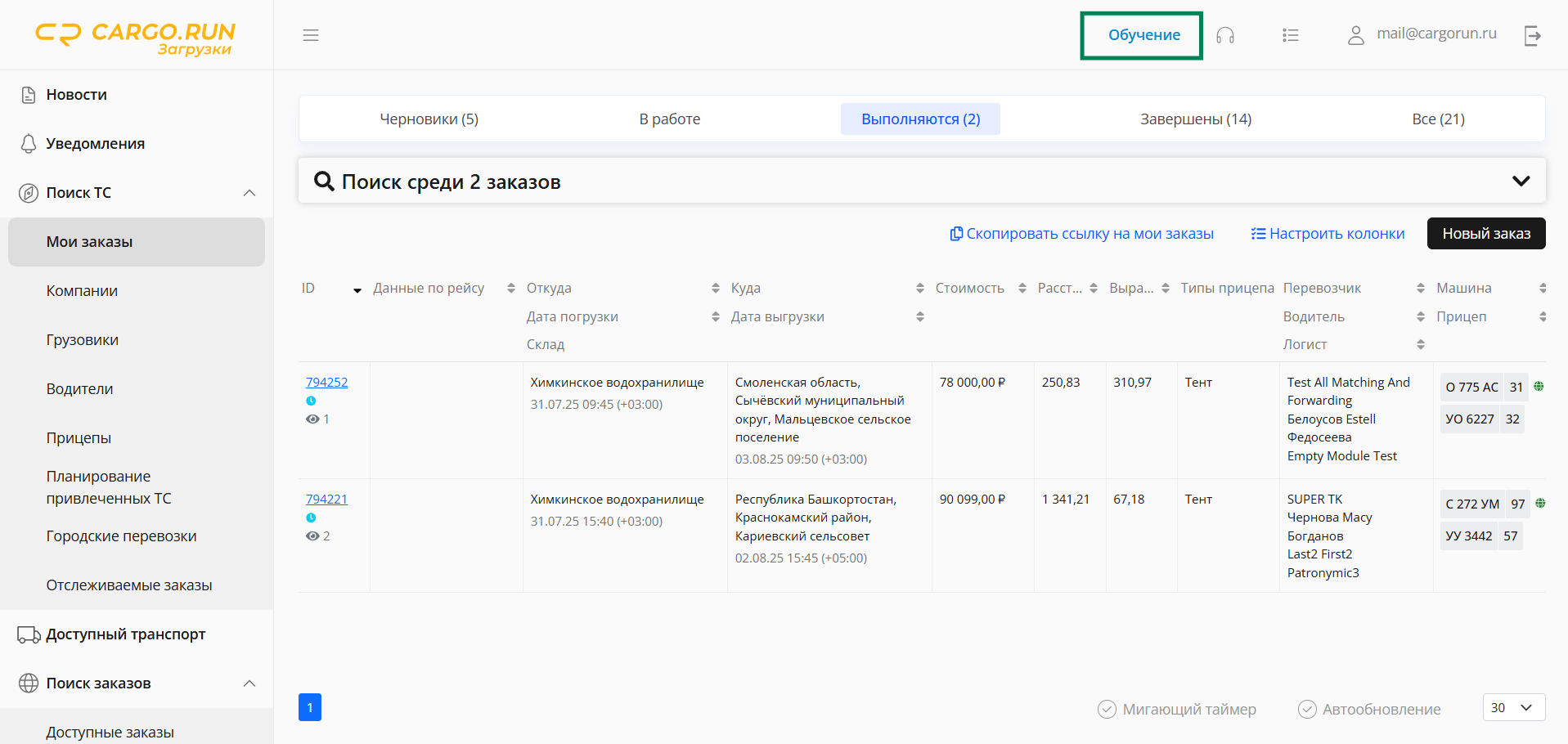Open order link 794252
1568x744 pixels.
tap(326, 382)
